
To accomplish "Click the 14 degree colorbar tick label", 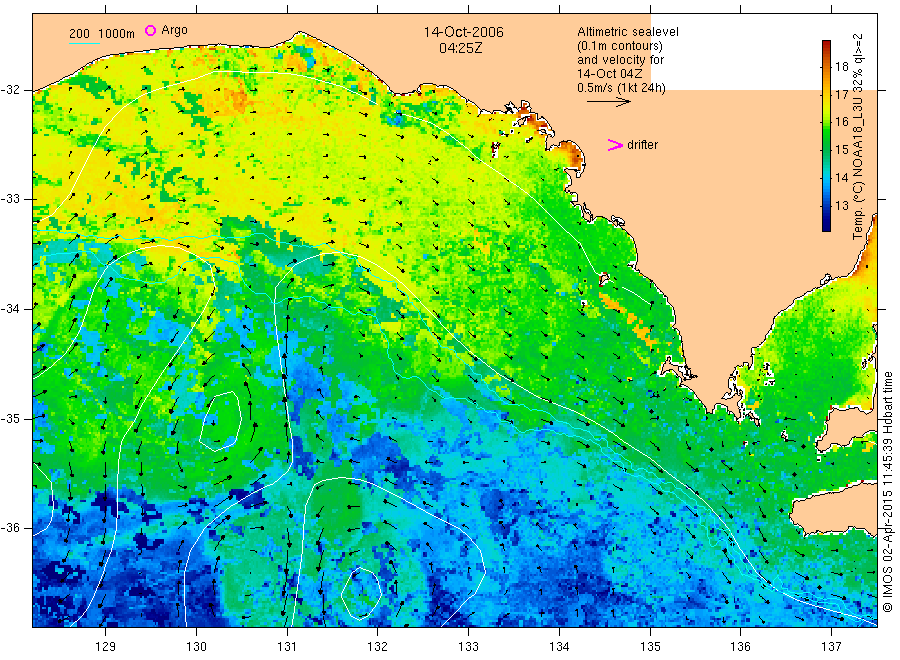I will [x=841, y=177].
